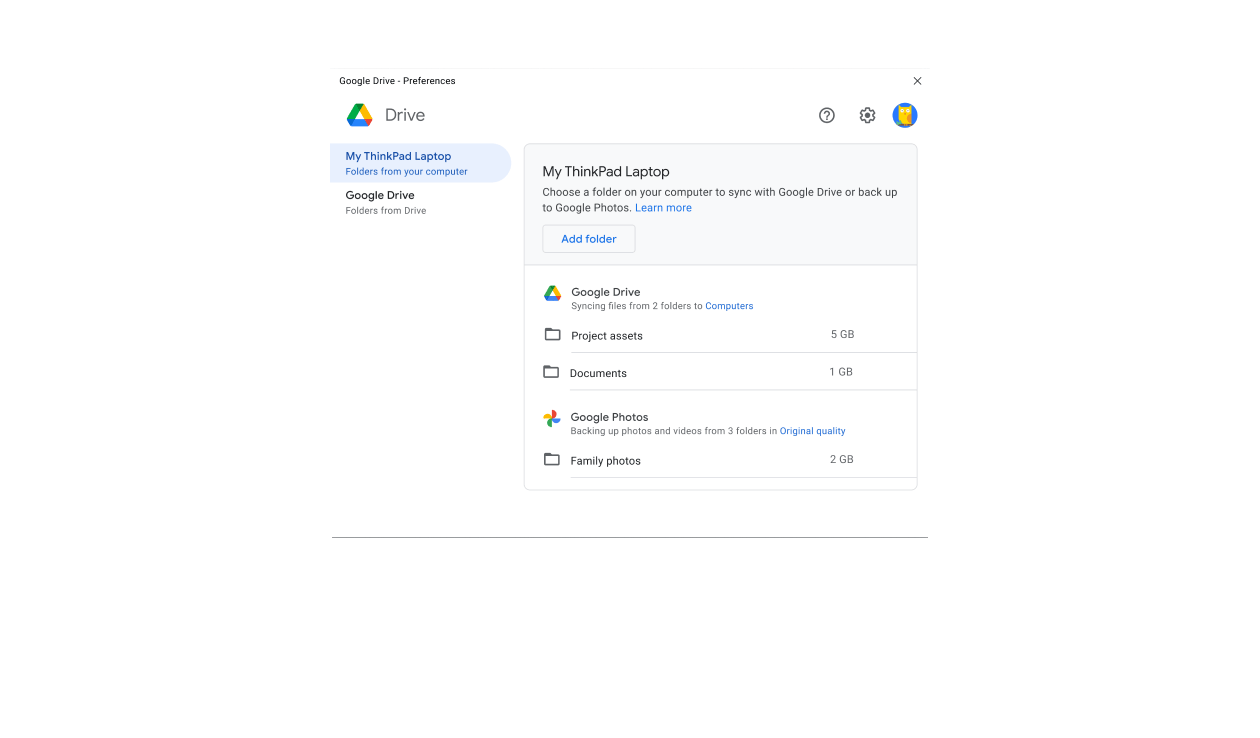The image size is (1260, 738).
Task: Open Settings gear icon
Action: pos(867,115)
